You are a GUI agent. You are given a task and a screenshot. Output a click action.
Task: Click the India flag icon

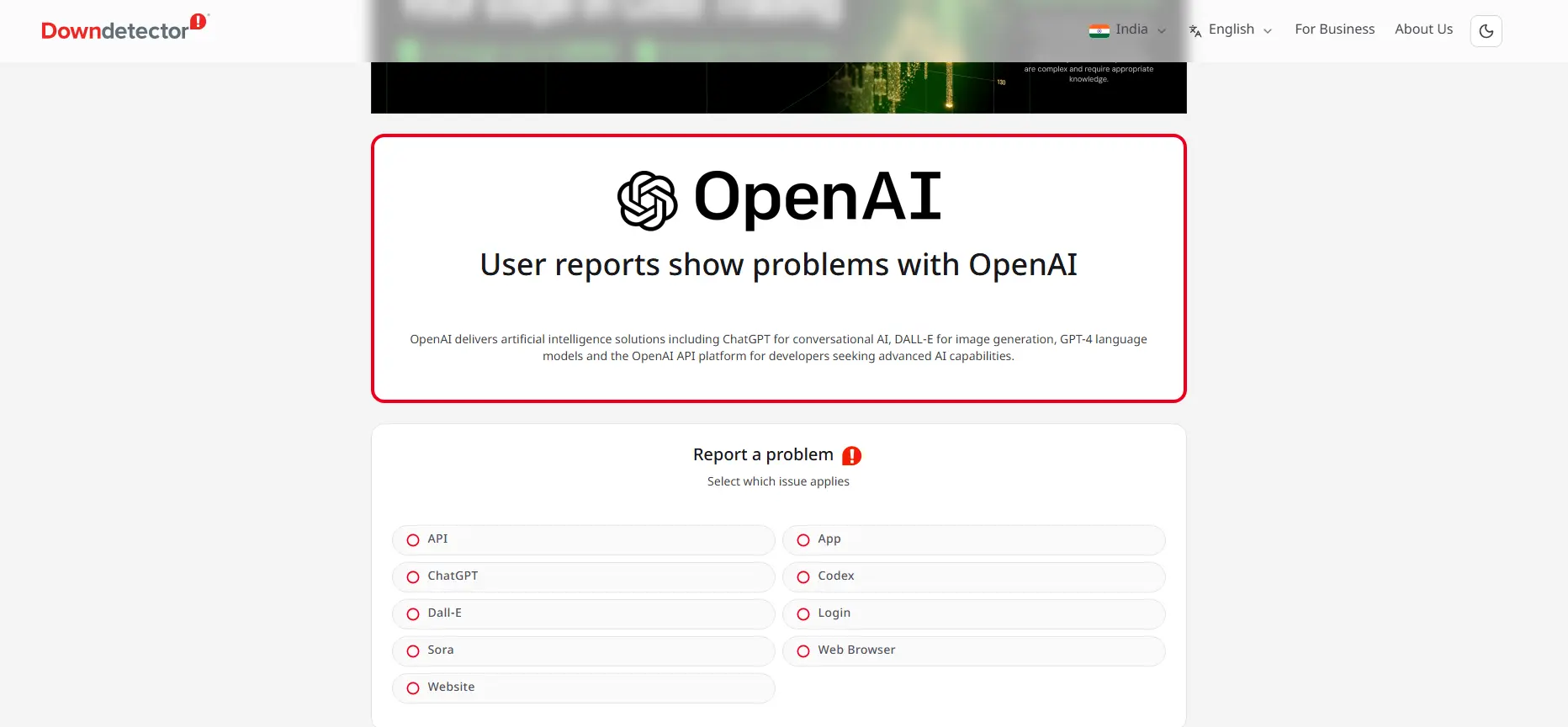pyautogui.click(x=1099, y=30)
